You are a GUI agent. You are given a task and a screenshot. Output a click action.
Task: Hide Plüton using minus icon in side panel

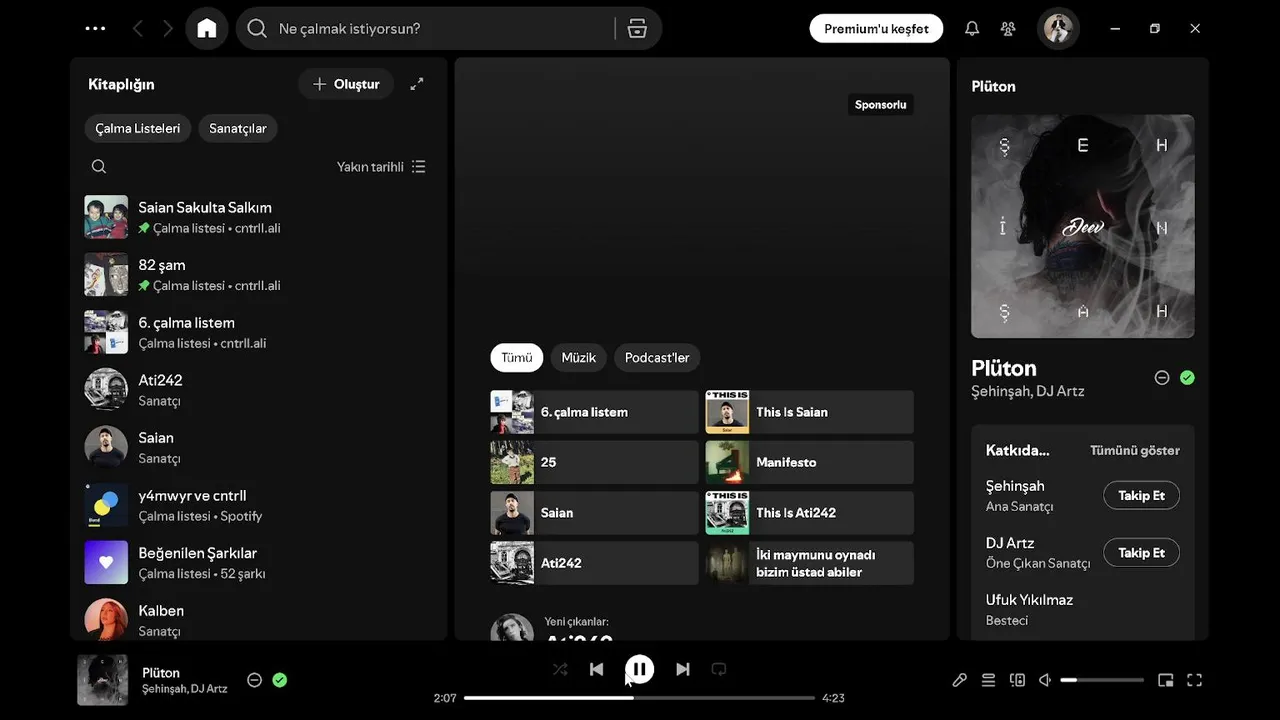click(1162, 378)
